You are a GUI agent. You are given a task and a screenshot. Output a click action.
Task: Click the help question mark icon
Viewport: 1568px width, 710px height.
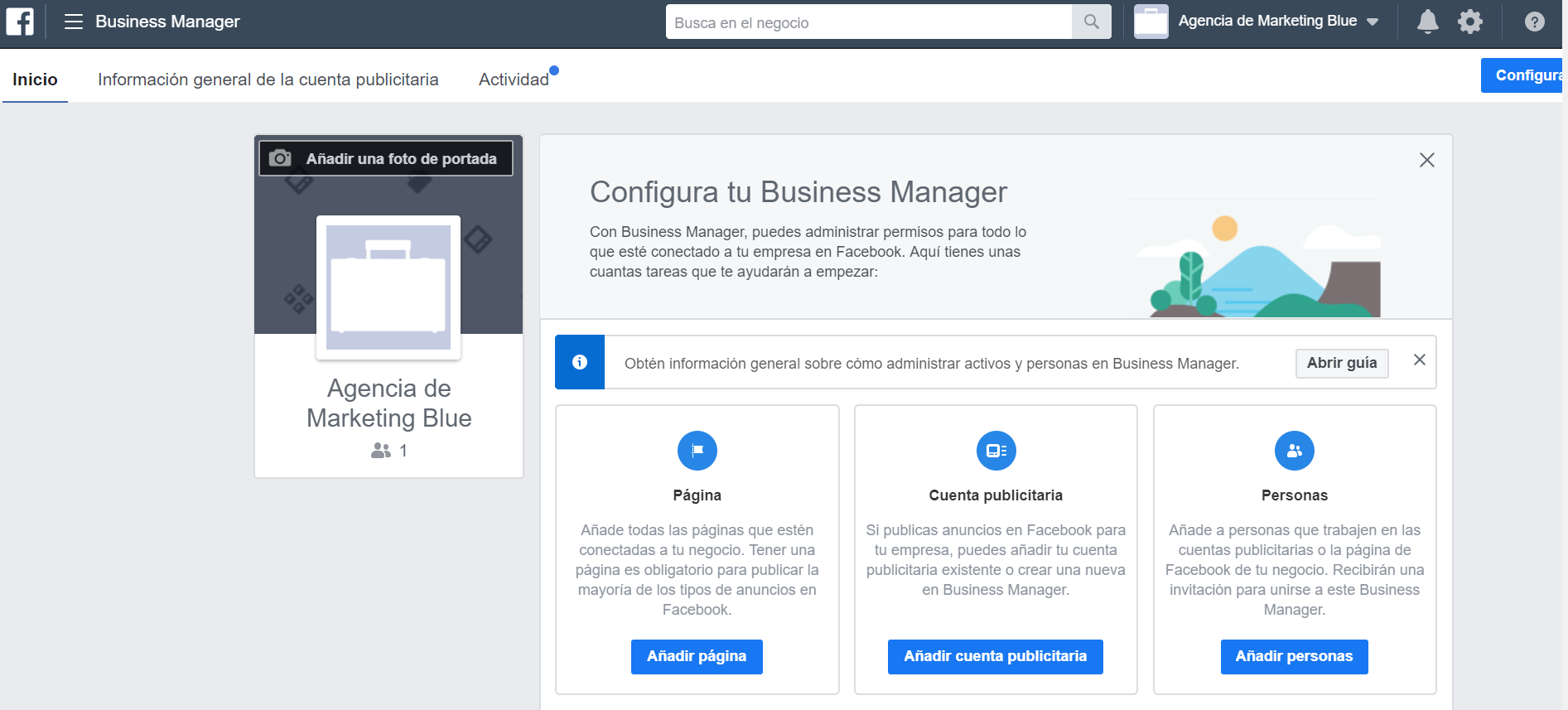(1534, 22)
